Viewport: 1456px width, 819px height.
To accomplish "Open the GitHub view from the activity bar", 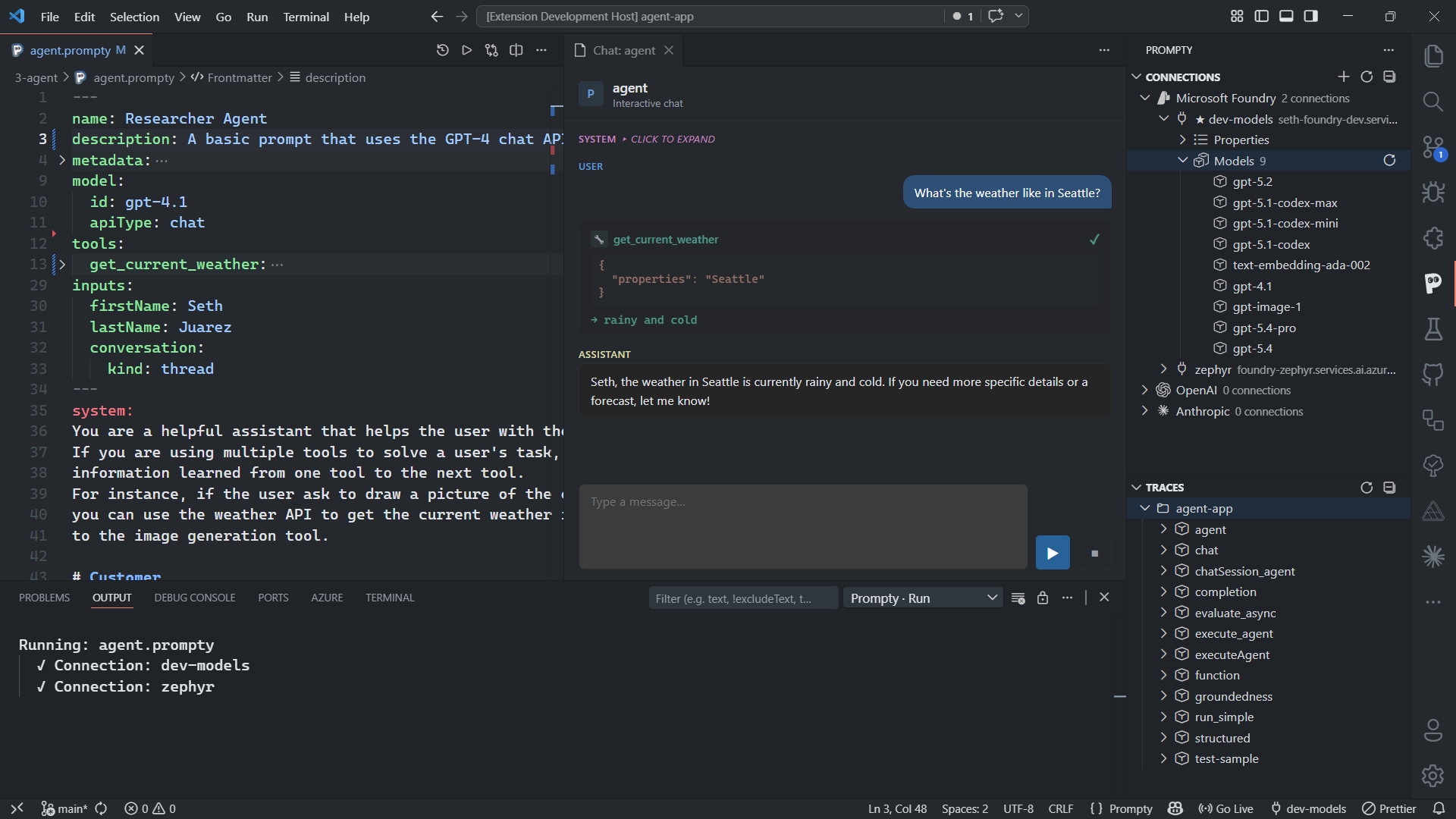I will 1433,374.
